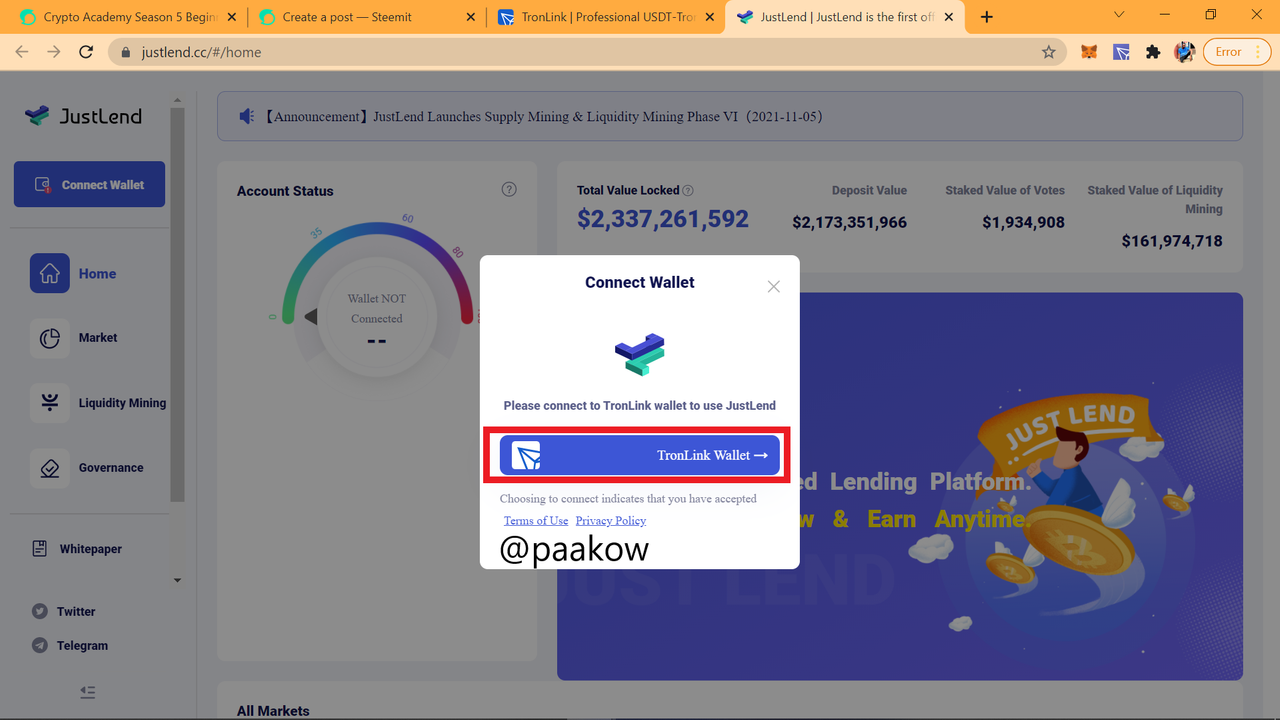Open the Liquidity Mining icon
The image size is (1280, 720).
point(50,403)
